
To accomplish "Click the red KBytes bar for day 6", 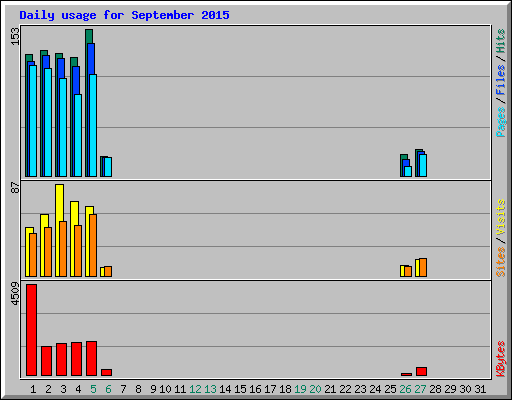I will (106, 372).
